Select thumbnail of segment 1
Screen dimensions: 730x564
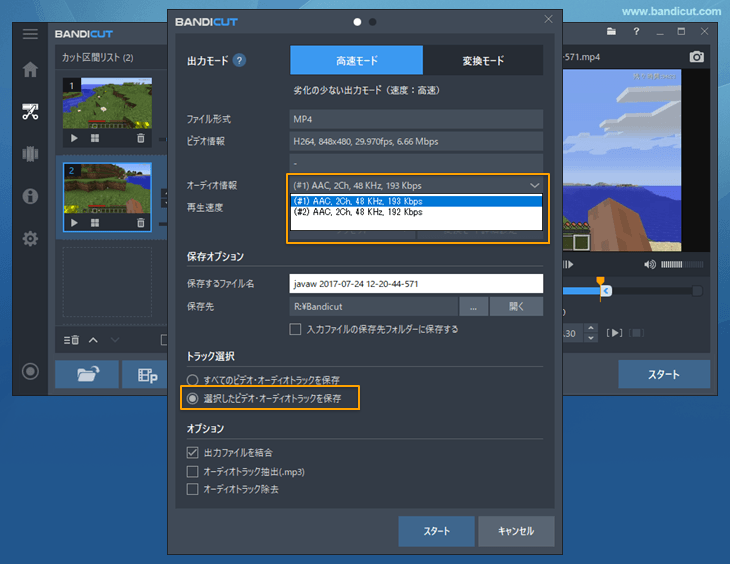108,103
